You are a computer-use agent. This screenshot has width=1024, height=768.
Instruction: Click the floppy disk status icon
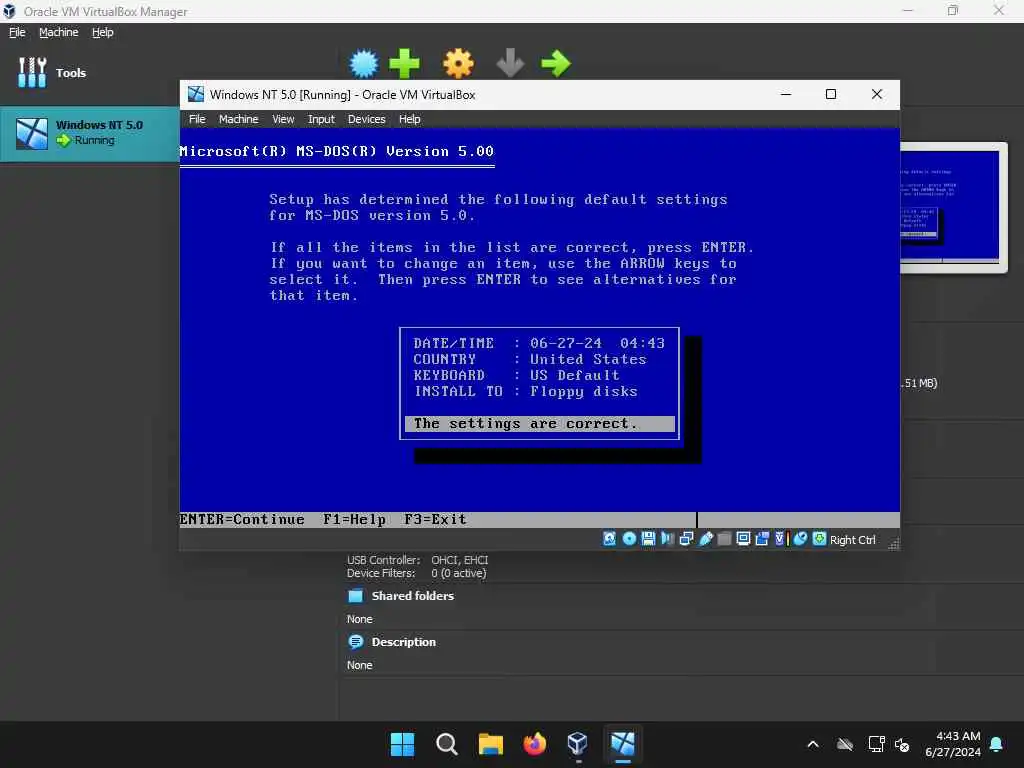(x=648, y=539)
